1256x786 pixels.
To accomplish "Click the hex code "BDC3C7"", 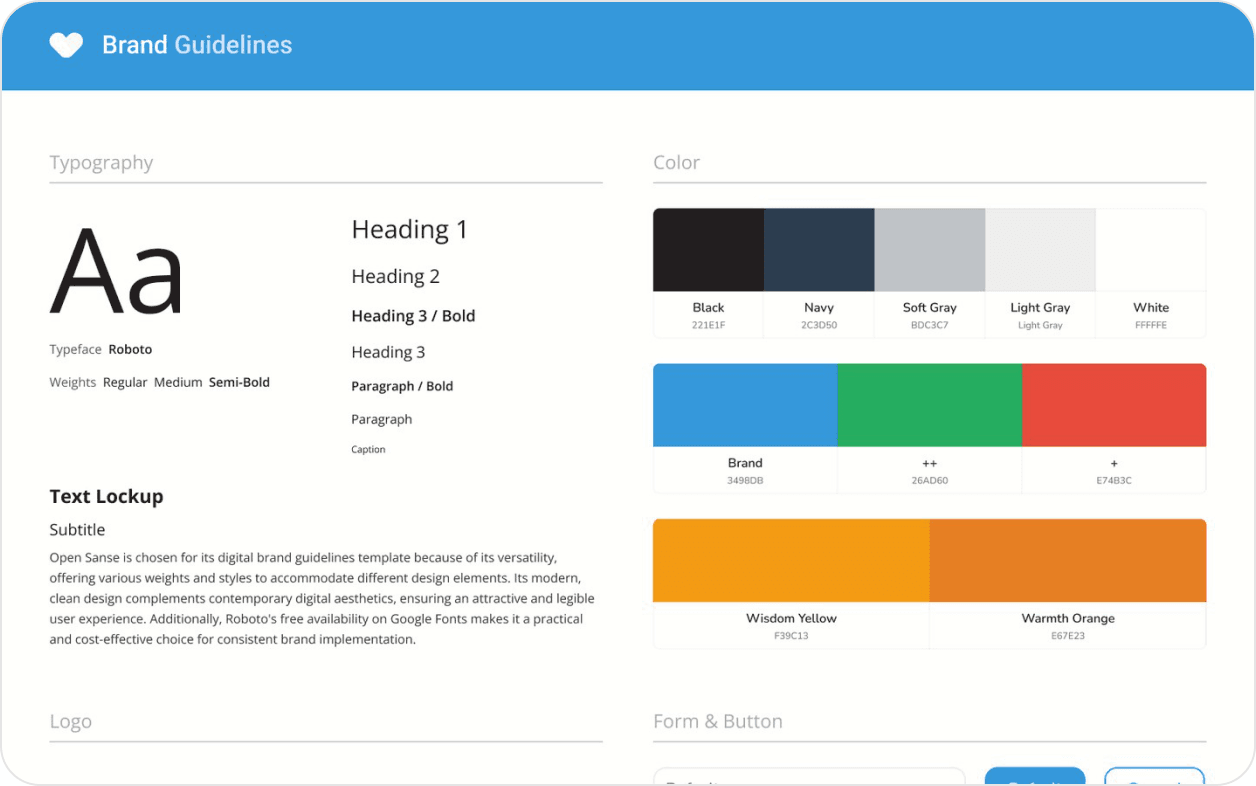I will [x=930, y=325].
